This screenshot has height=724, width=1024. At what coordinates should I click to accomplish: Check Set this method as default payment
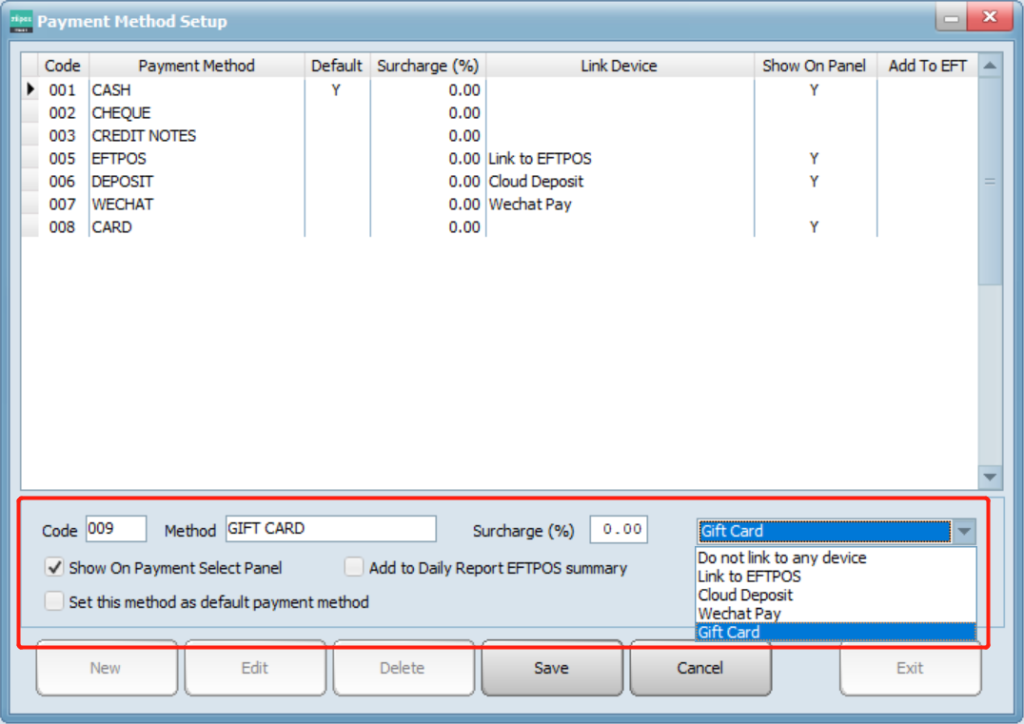click(x=56, y=602)
